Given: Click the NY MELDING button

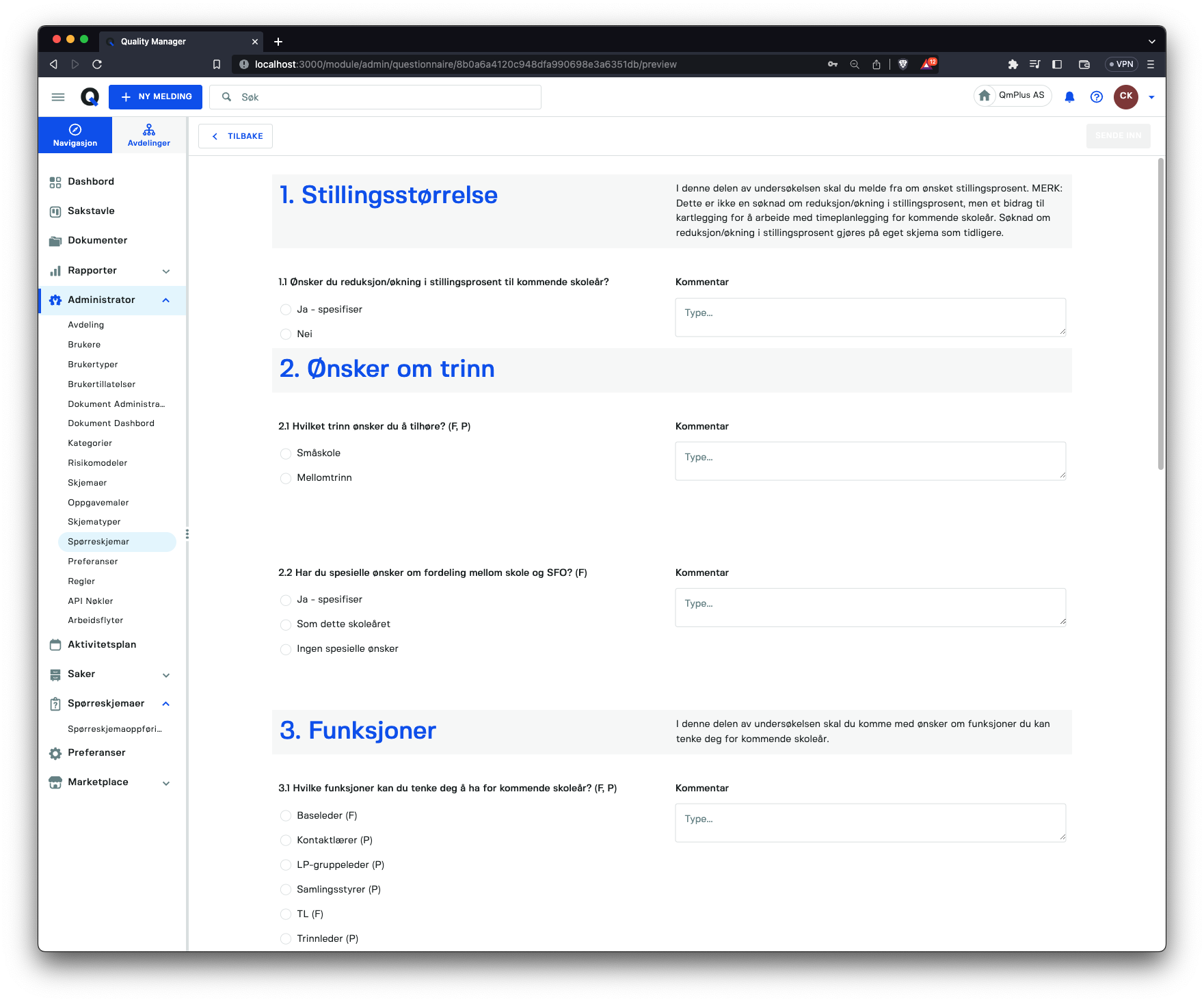Looking at the screenshot, I should click(155, 97).
